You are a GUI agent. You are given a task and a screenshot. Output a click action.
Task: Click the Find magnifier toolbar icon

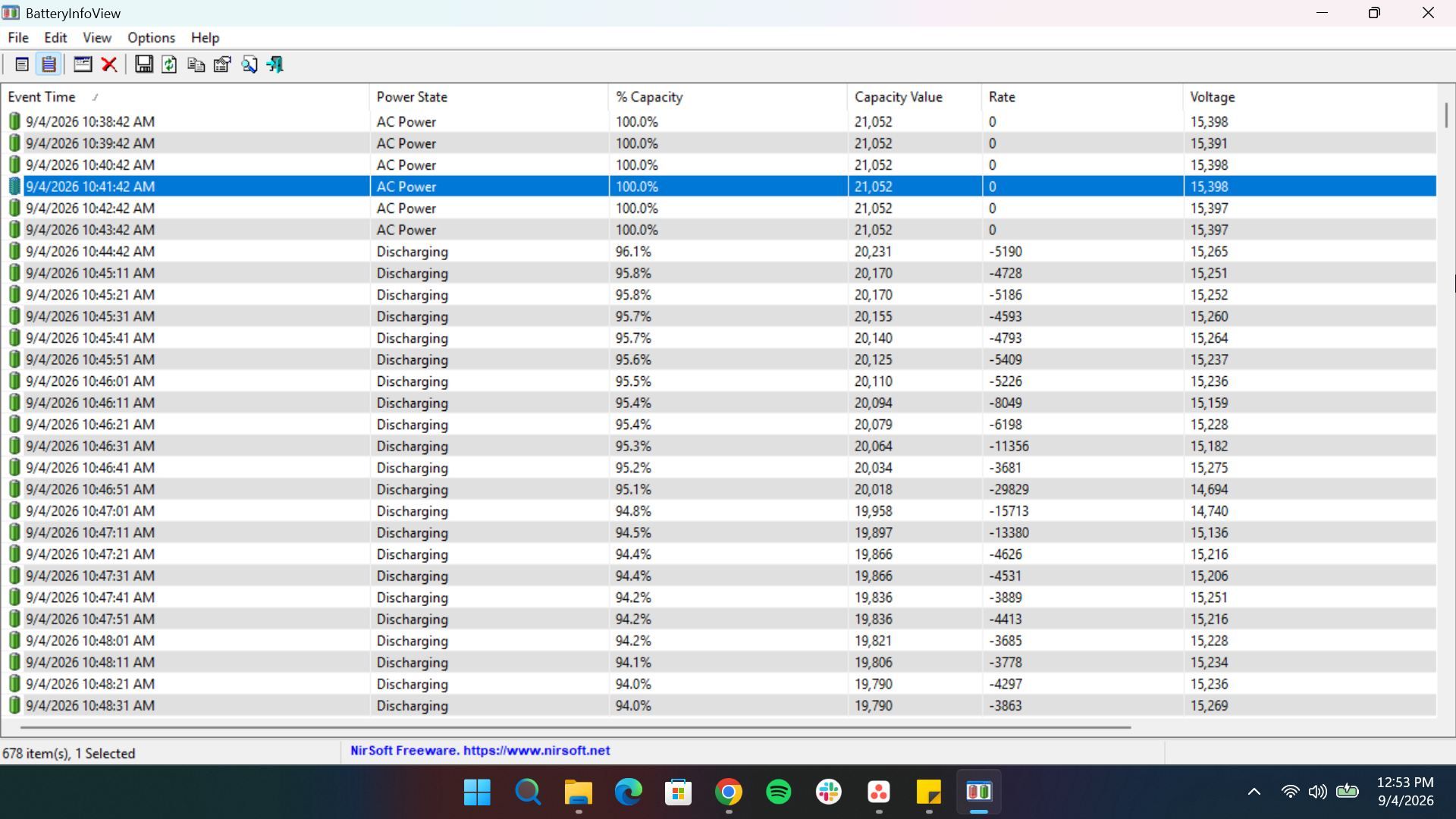click(249, 64)
